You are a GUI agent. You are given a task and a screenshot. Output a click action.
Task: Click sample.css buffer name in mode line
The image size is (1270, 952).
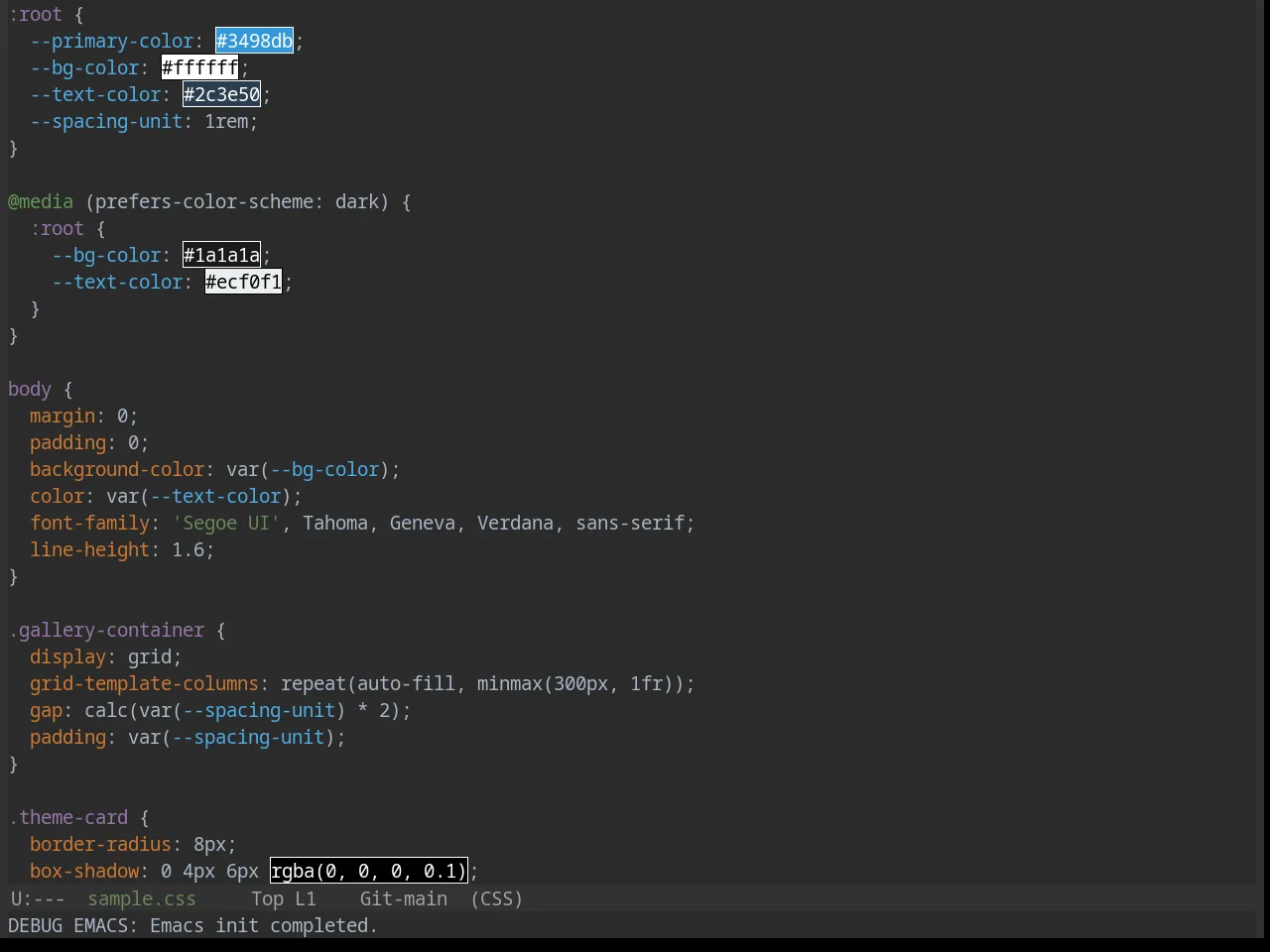point(142,898)
